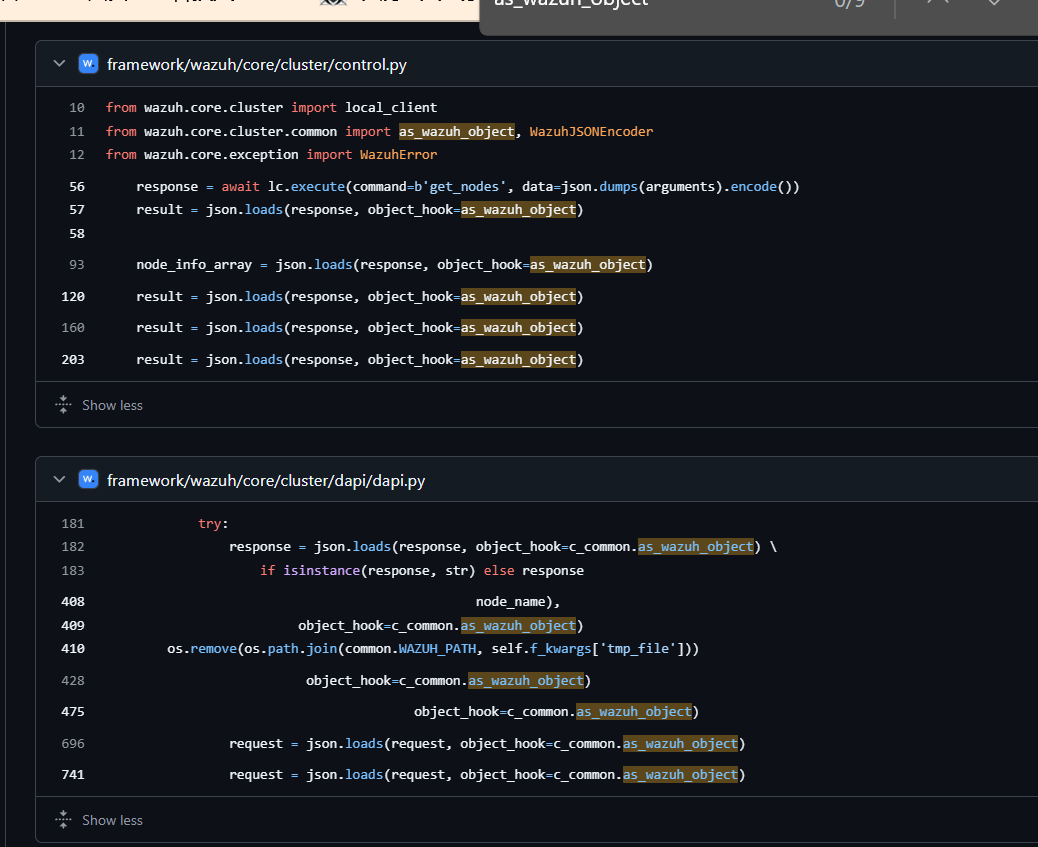Image resolution: width=1038 pixels, height=847 pixels.
Task: Go to line 183 in dapi.py
Action: coord(73,570)
